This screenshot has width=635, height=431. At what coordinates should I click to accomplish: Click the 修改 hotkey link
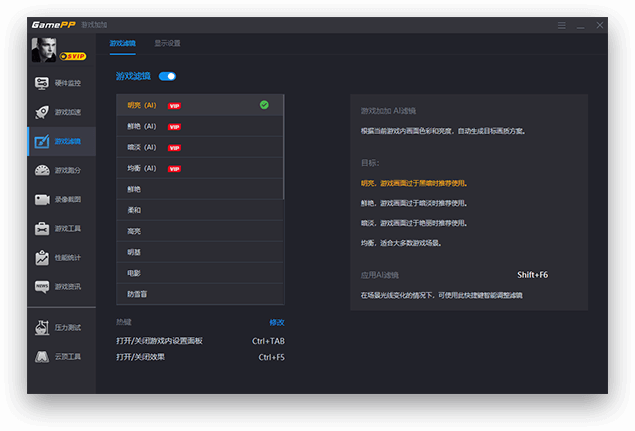click(x=277, y=322)
